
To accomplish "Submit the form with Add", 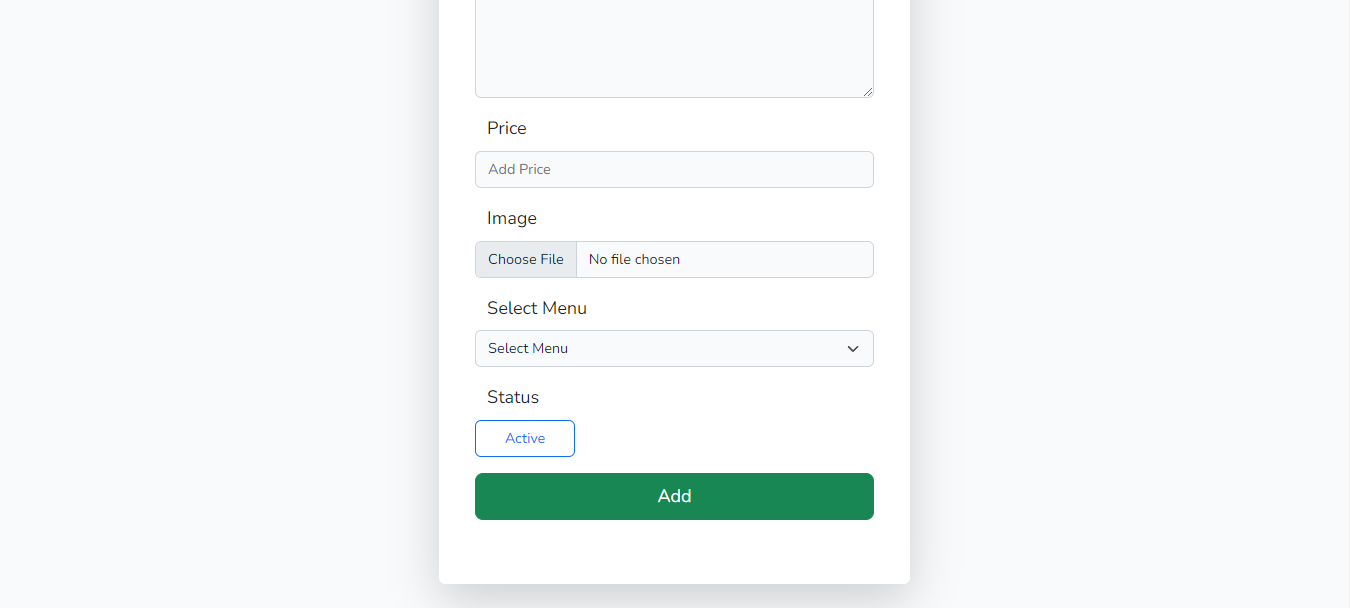I will click(x=674, y=496).
